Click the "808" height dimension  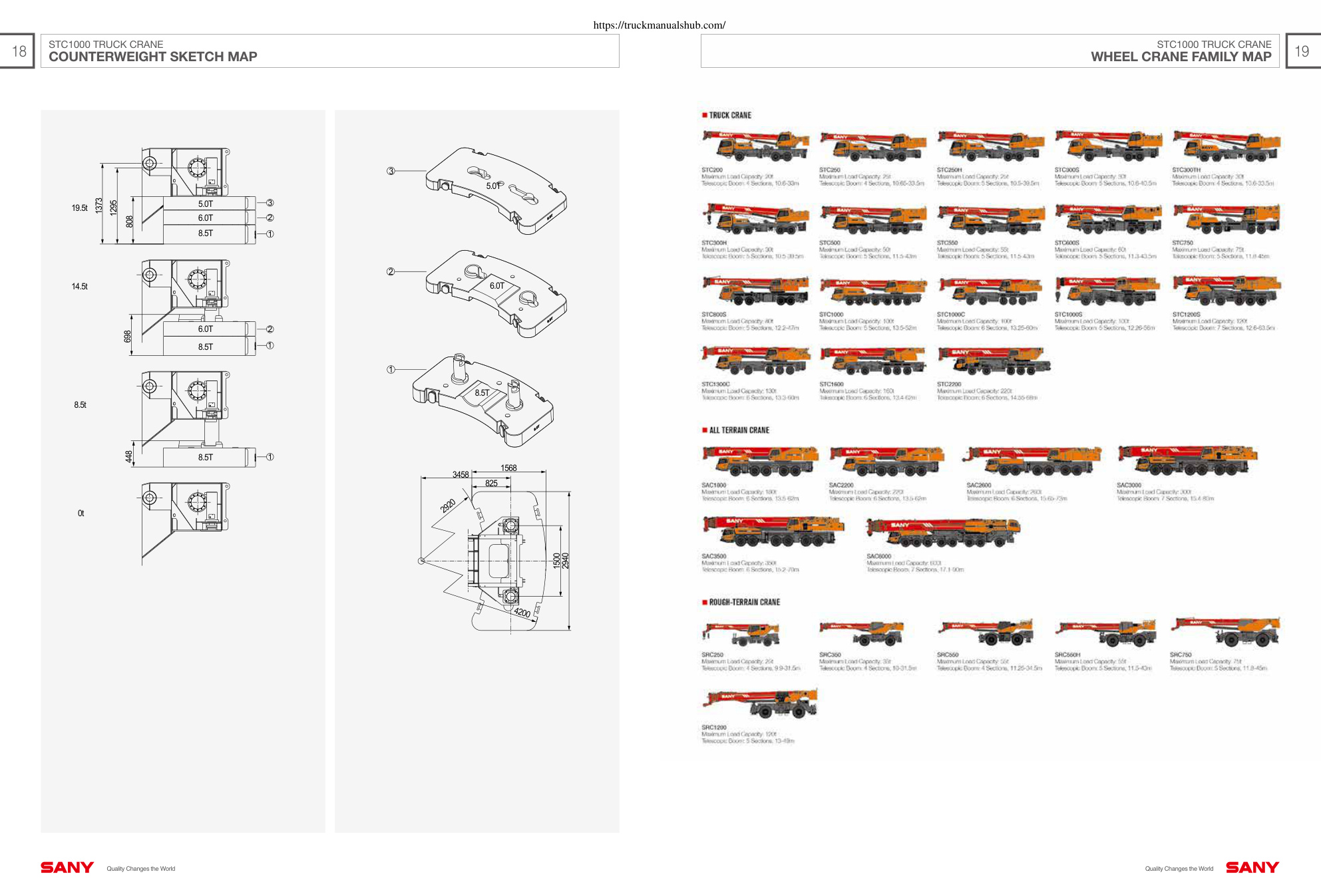click(130, 221)
